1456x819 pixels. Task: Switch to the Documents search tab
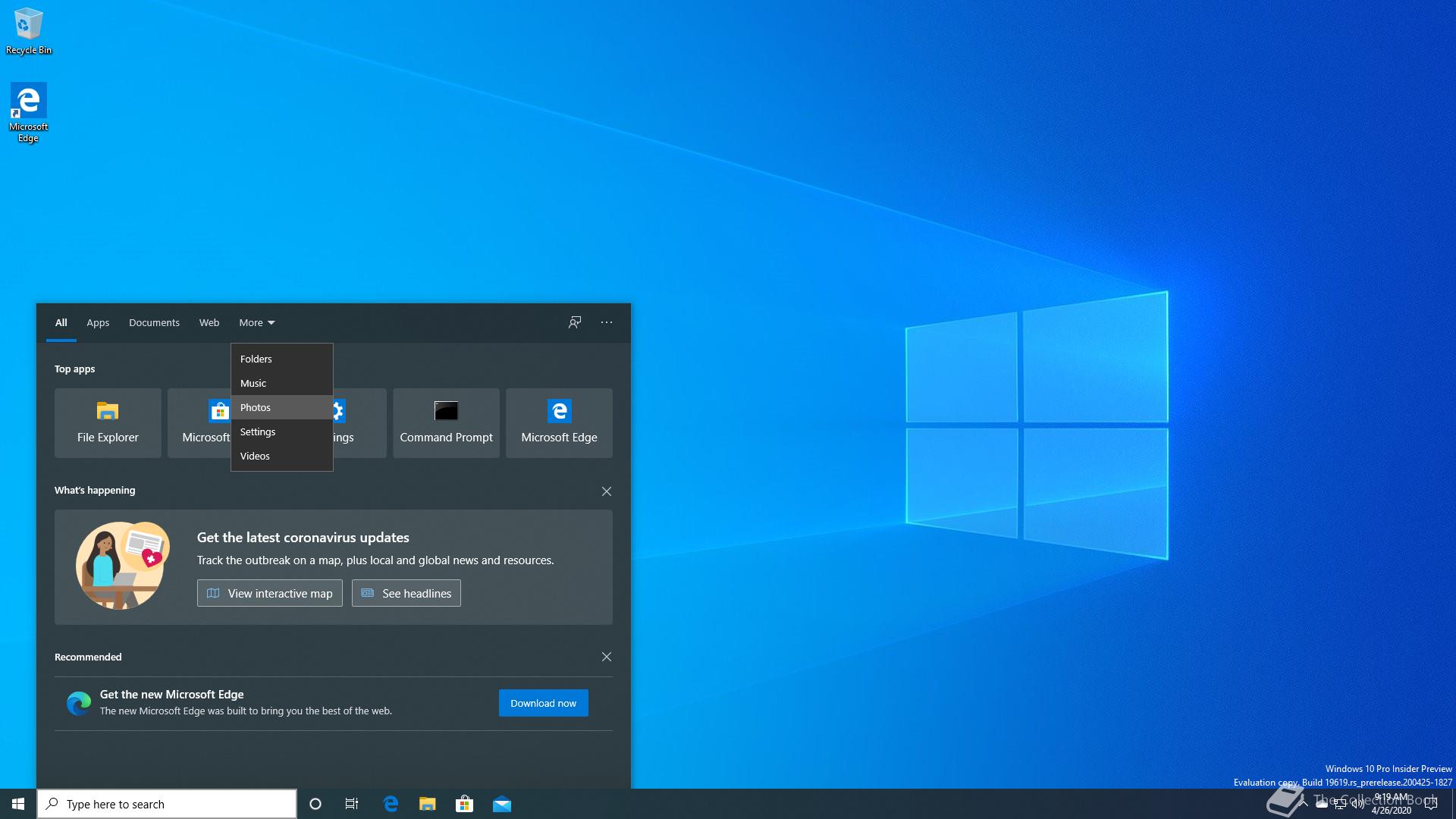coord(154,322)
